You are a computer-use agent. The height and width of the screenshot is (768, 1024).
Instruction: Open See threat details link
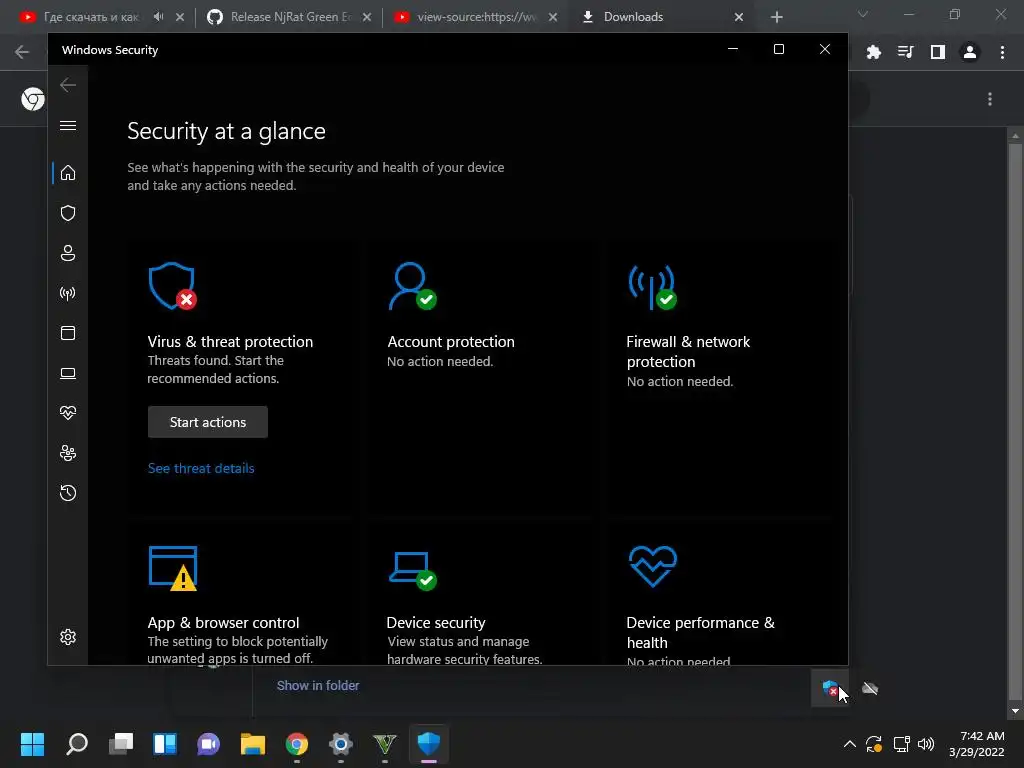tap(201, 468)
